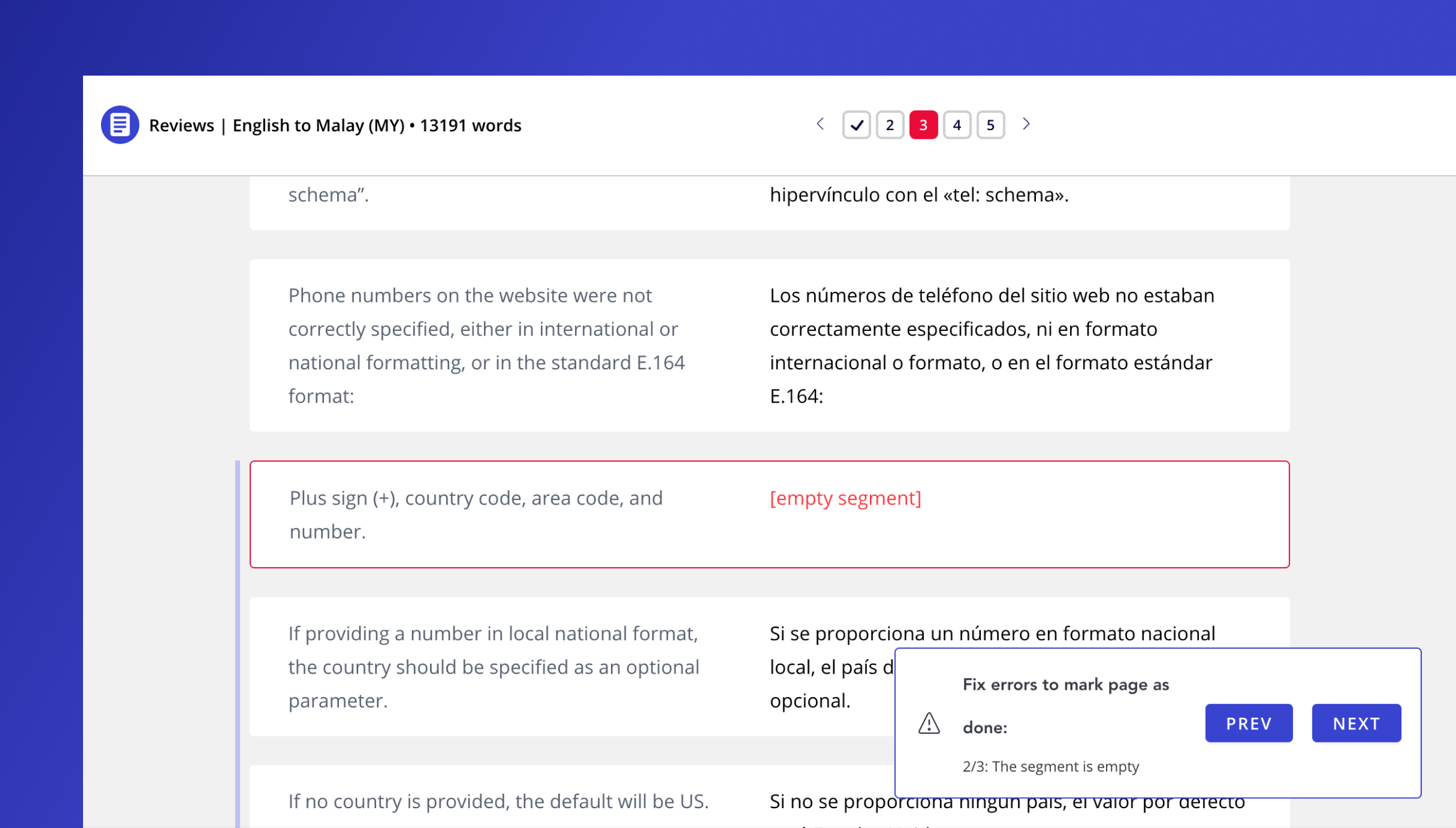Jump to page 4
1456x828 pixels.
click(x=957, y=125)
